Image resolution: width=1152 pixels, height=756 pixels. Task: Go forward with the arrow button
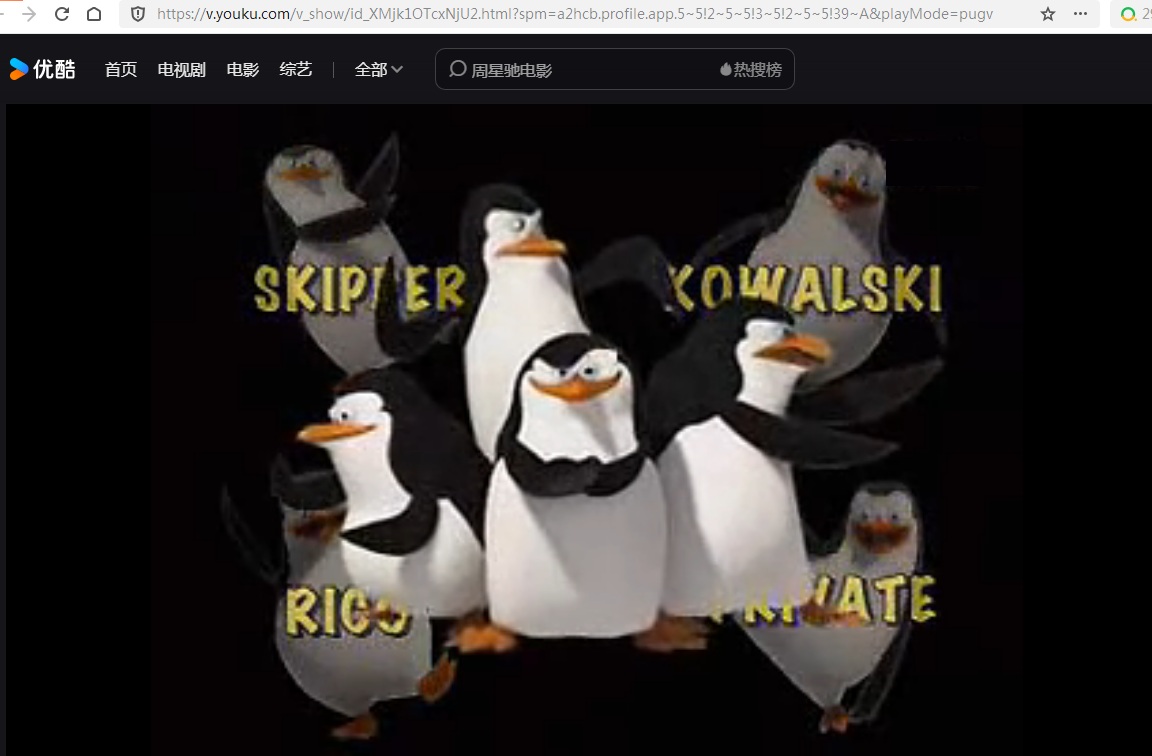pos(29,14)
